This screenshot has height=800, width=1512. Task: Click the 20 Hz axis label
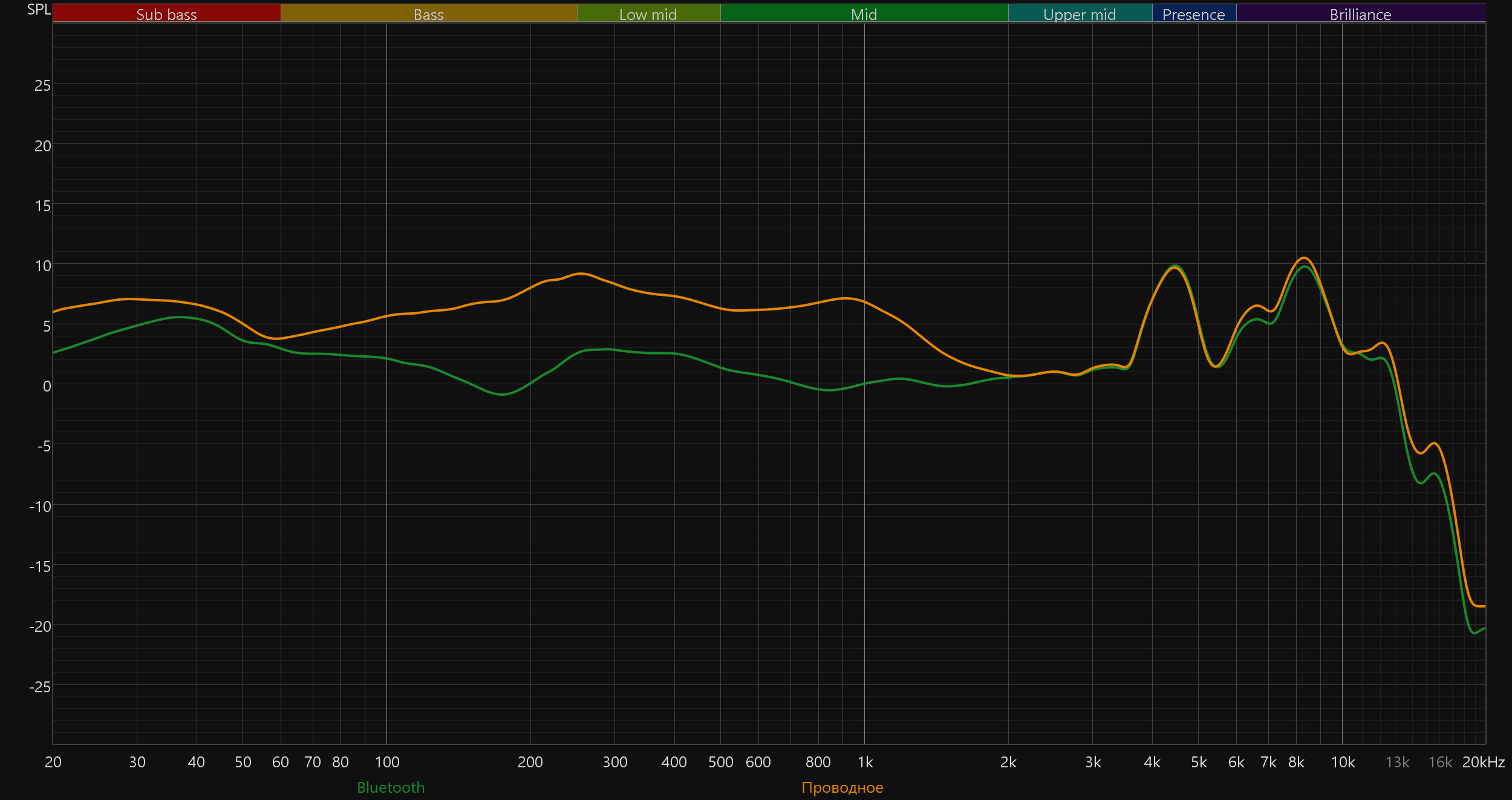[x=53, y=762]
